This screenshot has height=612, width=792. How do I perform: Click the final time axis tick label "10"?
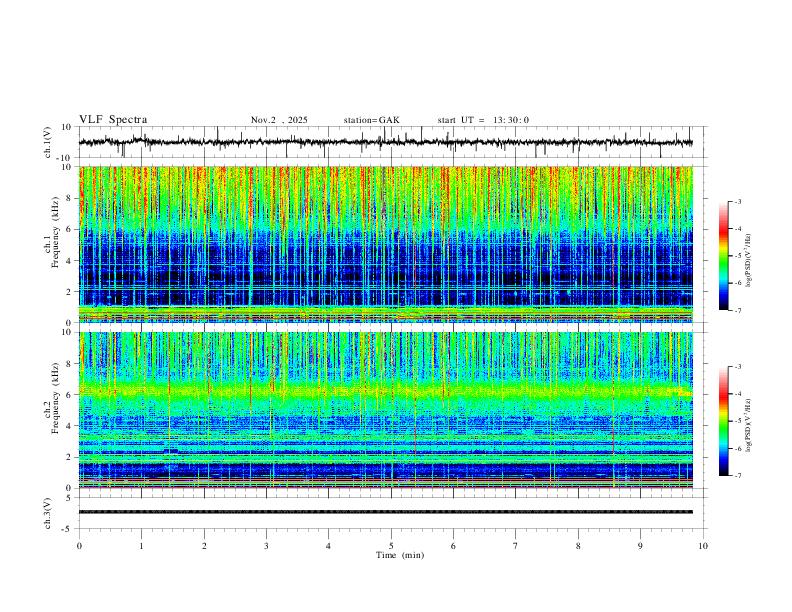pyautogui.click(x=703, y=546)
